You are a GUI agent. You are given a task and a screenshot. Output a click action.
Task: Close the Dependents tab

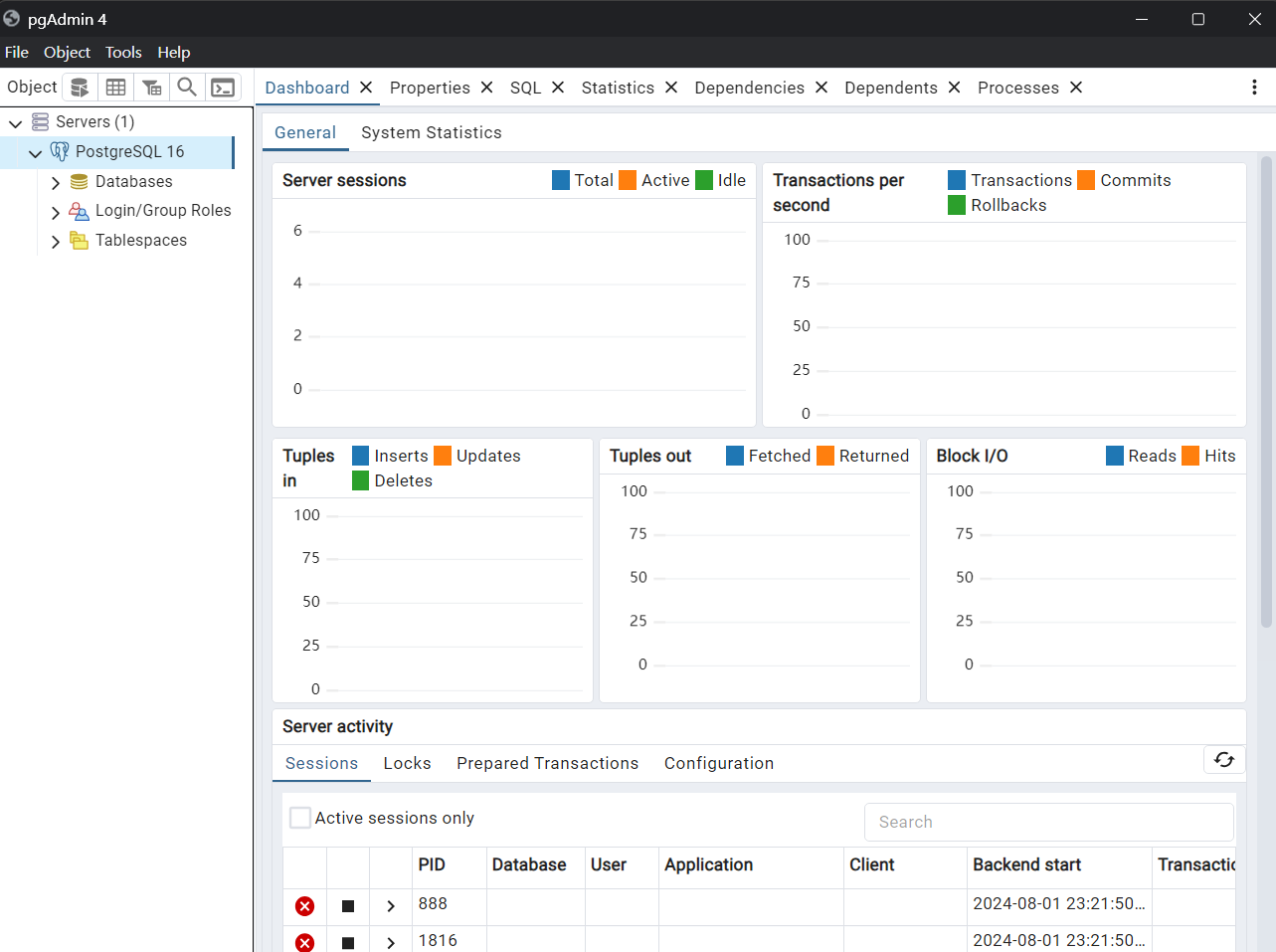point(954,88)
